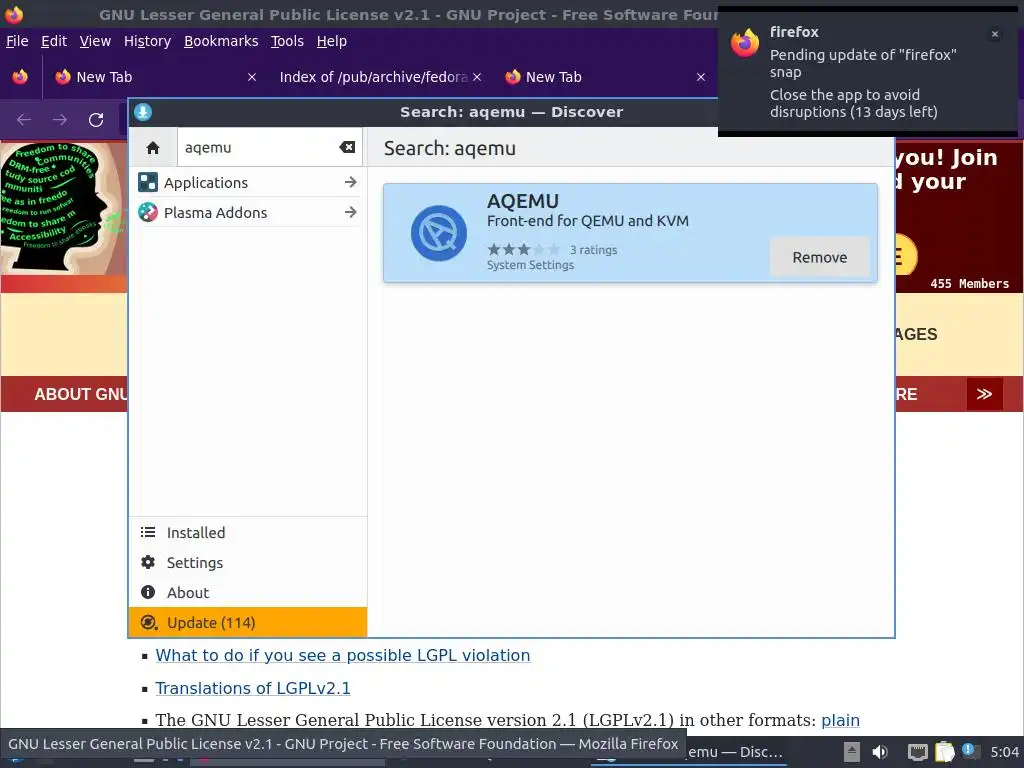Open Discover About info icon

tap(148, 592)
